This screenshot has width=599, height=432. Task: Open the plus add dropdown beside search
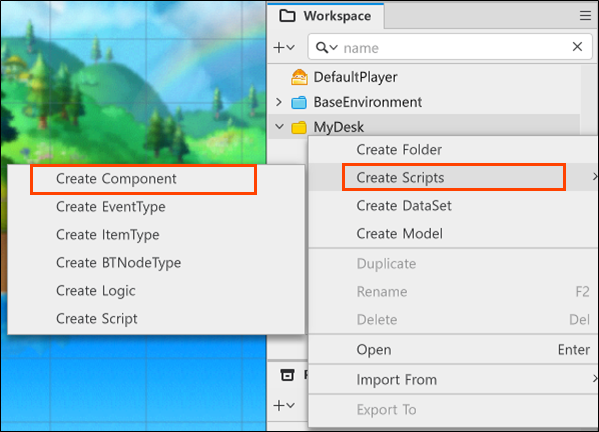tap(284, 47)
